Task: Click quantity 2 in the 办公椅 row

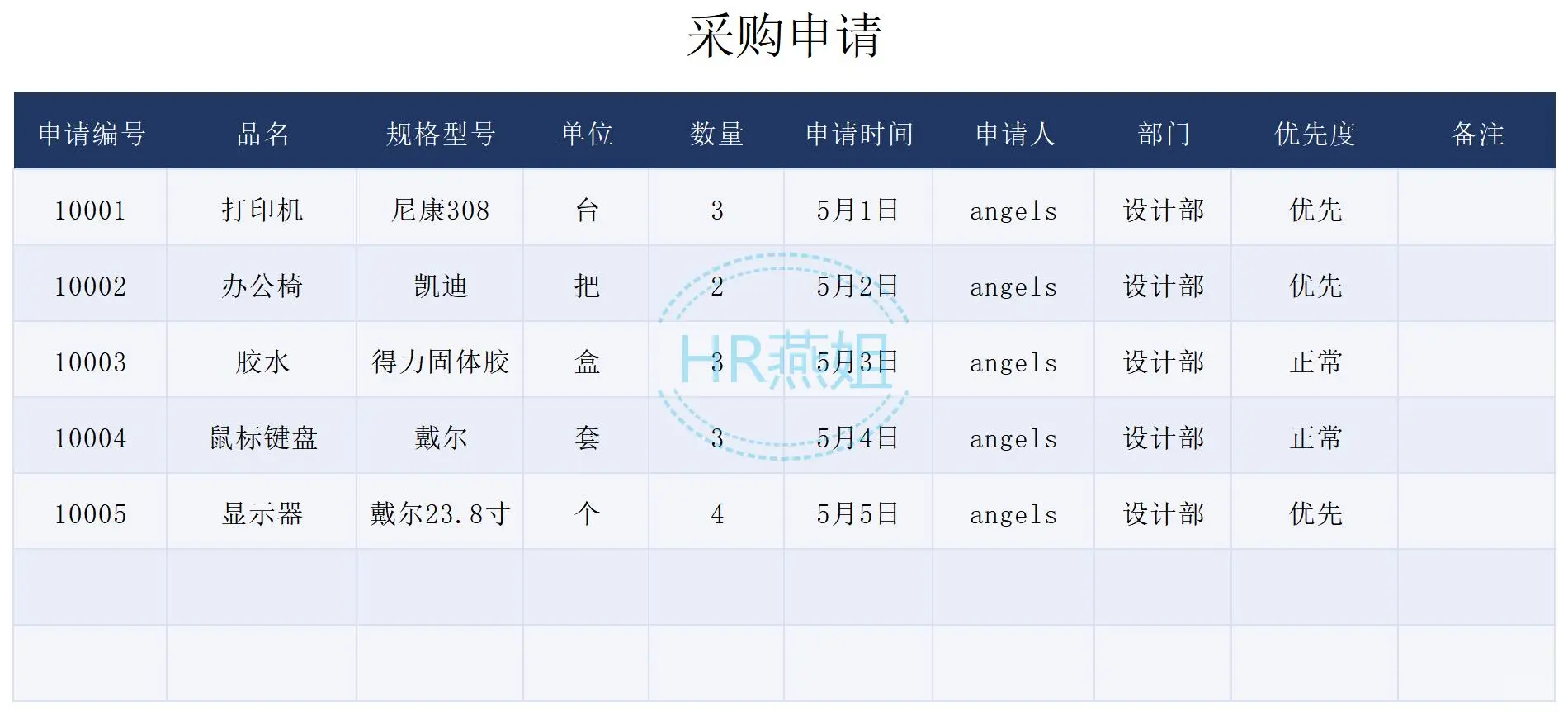Action: (716, 283)
